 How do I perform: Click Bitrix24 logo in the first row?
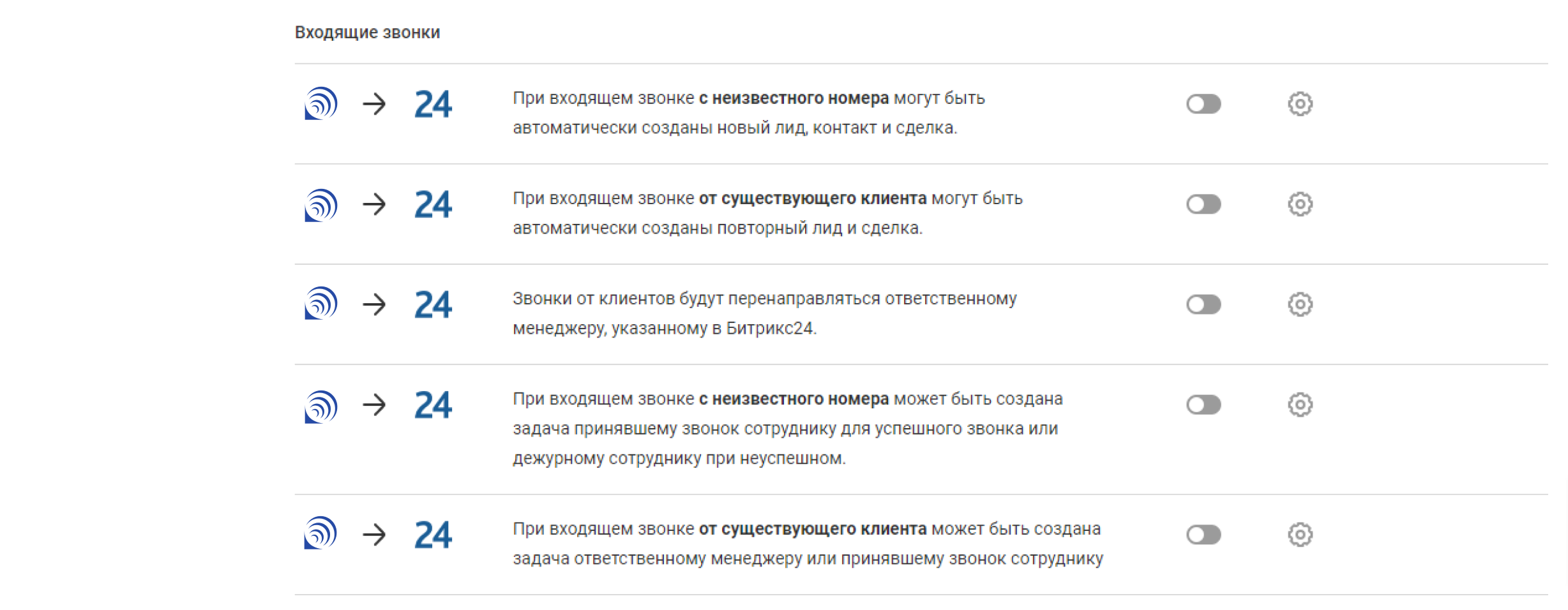click(433, 104)
